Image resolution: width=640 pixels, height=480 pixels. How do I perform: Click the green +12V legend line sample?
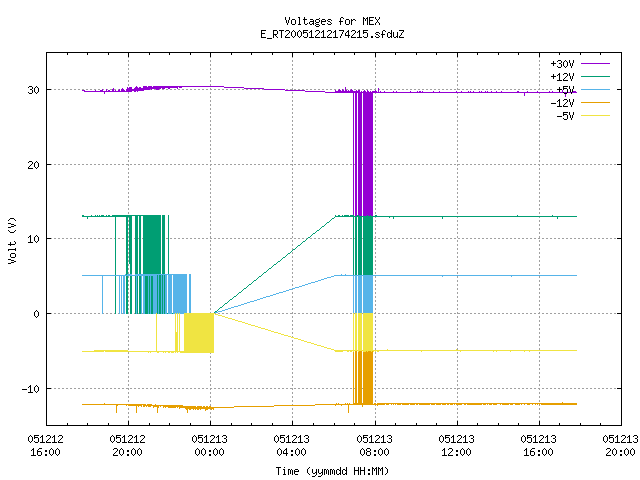pyautogui.click(x=595, y=76)
